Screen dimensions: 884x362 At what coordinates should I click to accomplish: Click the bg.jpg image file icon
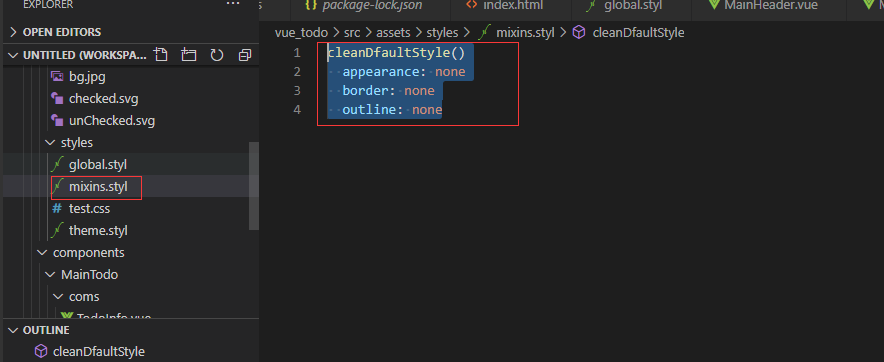point(57,76)
